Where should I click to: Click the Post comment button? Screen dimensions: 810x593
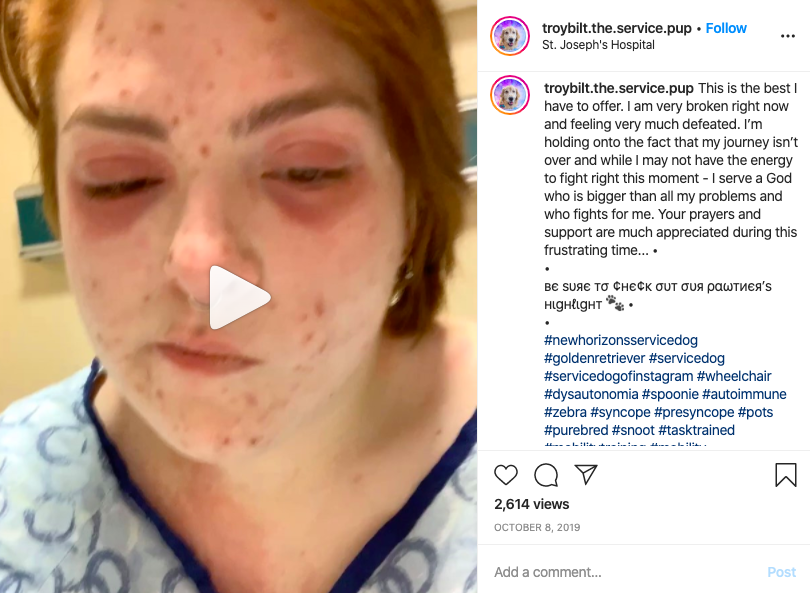click(x=781, y=572)
